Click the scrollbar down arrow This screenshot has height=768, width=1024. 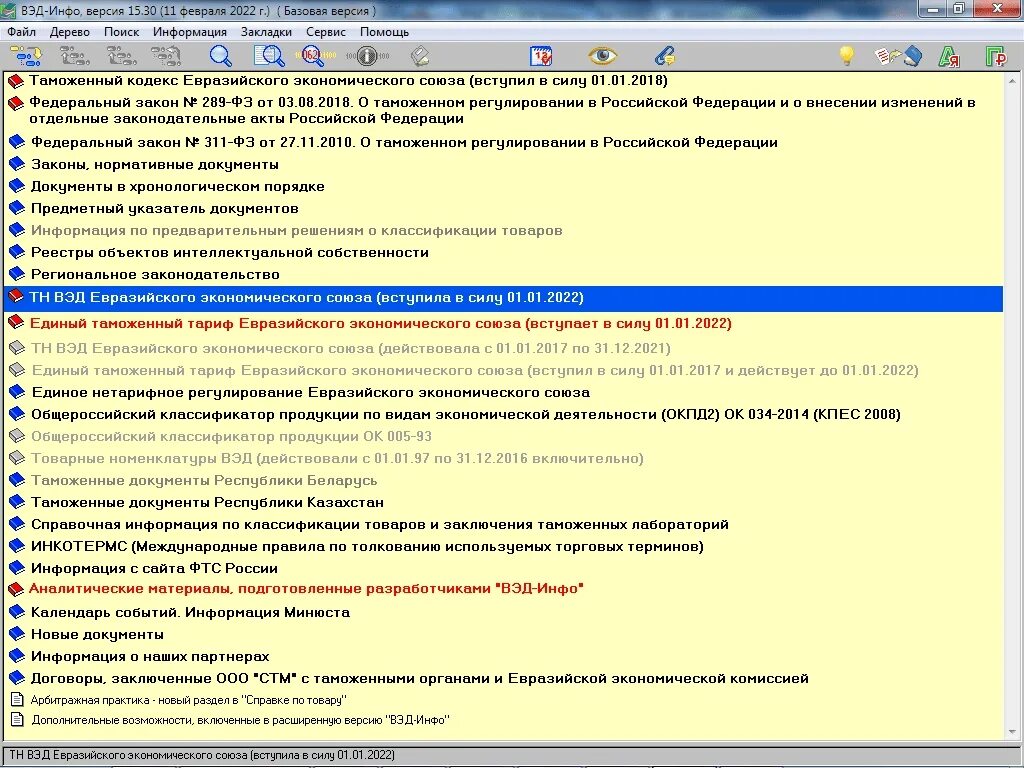click(x=1013, y=732)
